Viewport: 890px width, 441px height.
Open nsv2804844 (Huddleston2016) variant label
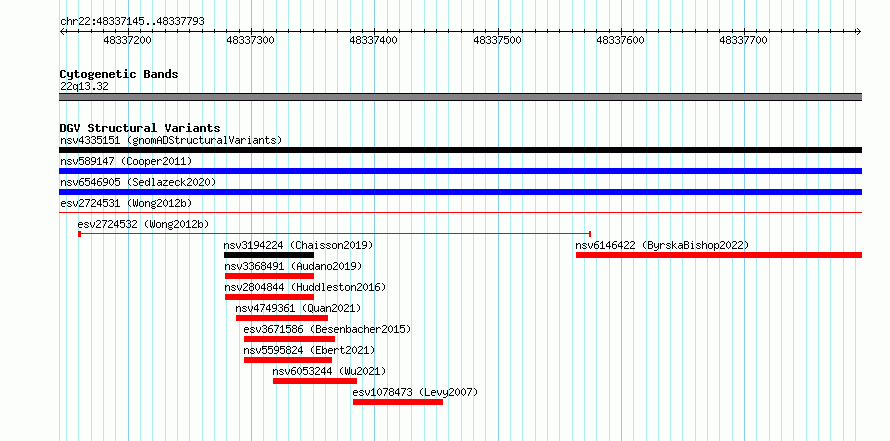[x=305, y=287]
